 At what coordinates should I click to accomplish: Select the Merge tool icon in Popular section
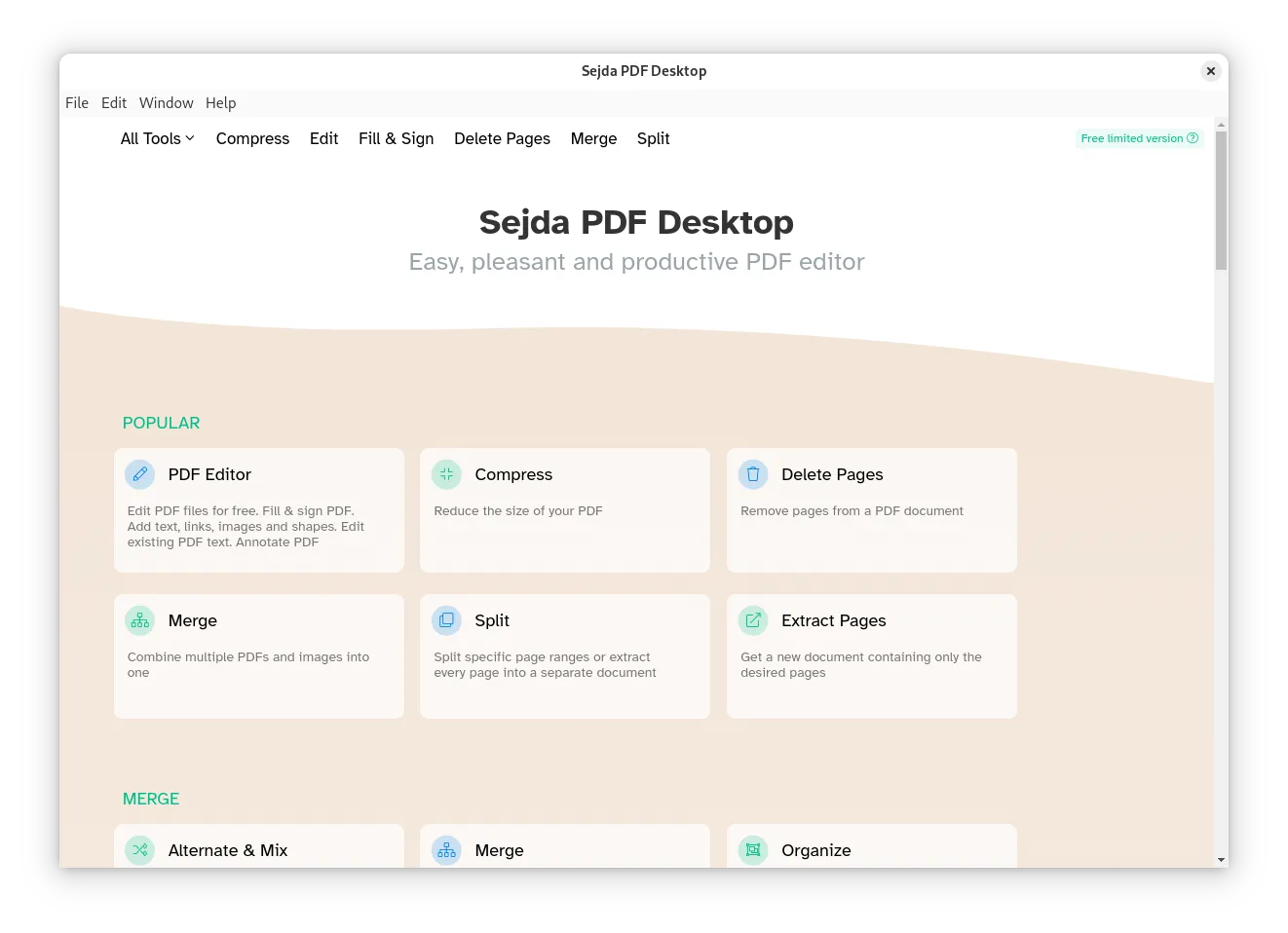tap(139, 620)
